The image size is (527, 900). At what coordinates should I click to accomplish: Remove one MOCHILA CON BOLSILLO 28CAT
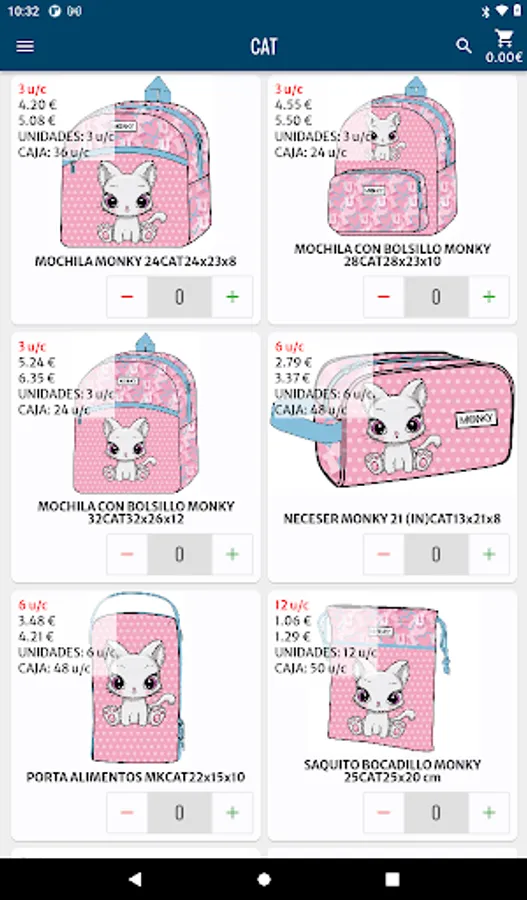coord(384,297)
